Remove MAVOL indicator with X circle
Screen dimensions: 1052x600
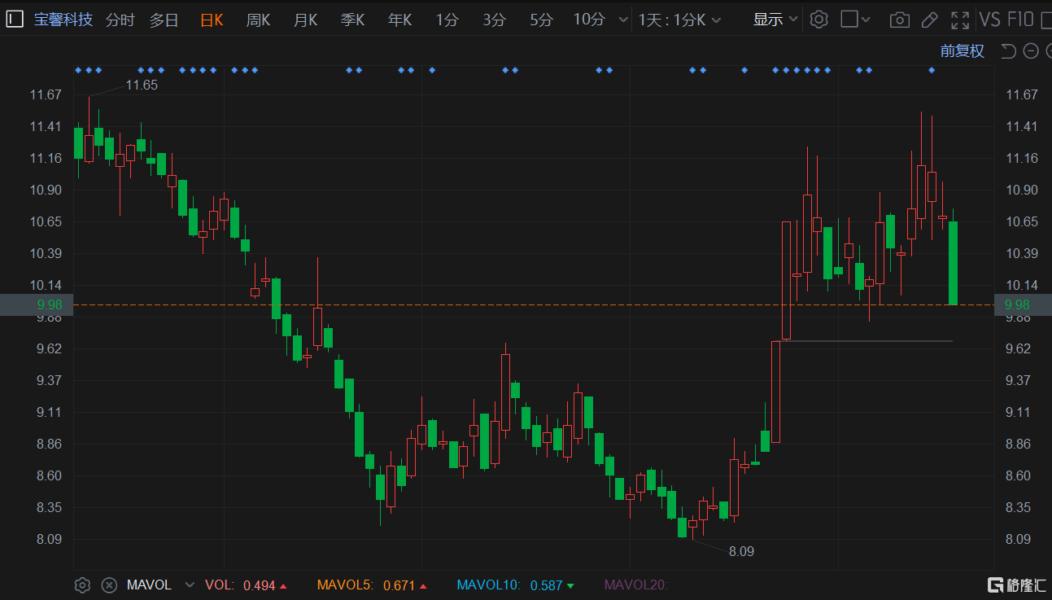pos(109,585)
